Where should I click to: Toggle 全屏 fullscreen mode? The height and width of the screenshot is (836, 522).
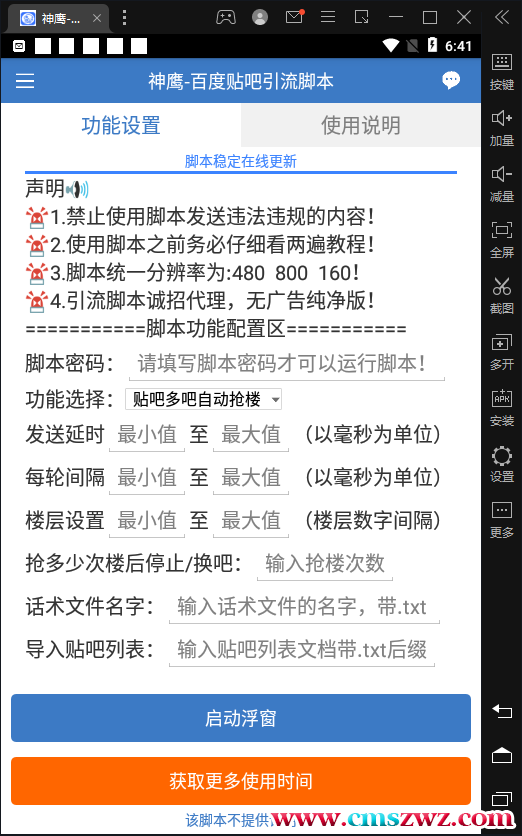pos(502,238)
